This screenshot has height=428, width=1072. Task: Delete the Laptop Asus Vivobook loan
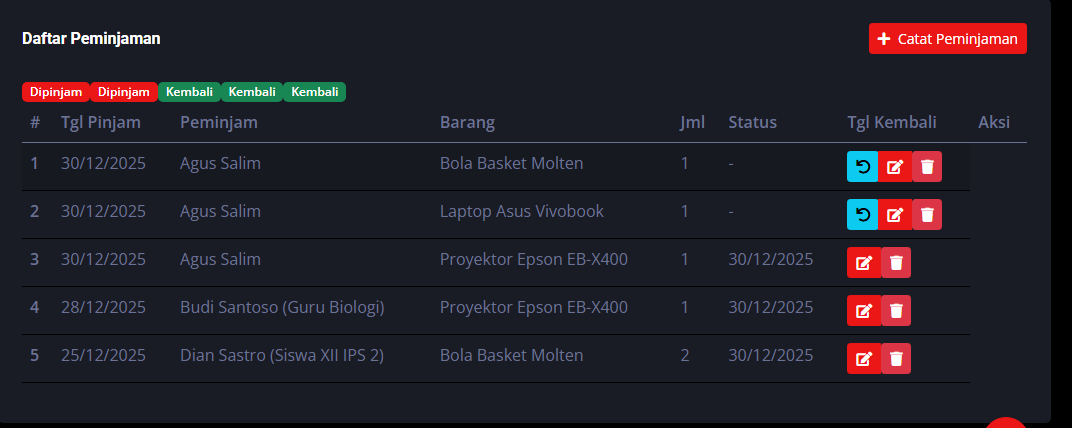pyautogui.click(x=927, y=214)
